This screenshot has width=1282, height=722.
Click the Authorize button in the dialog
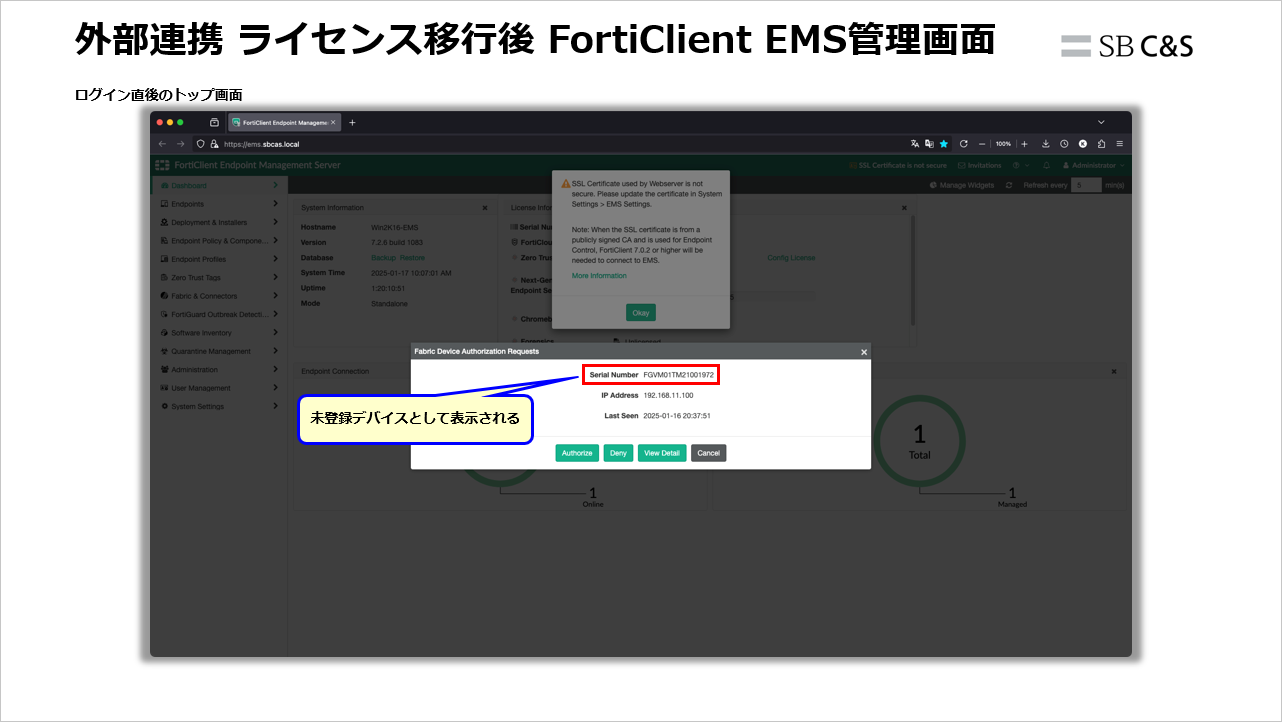(x=577, y=453)
